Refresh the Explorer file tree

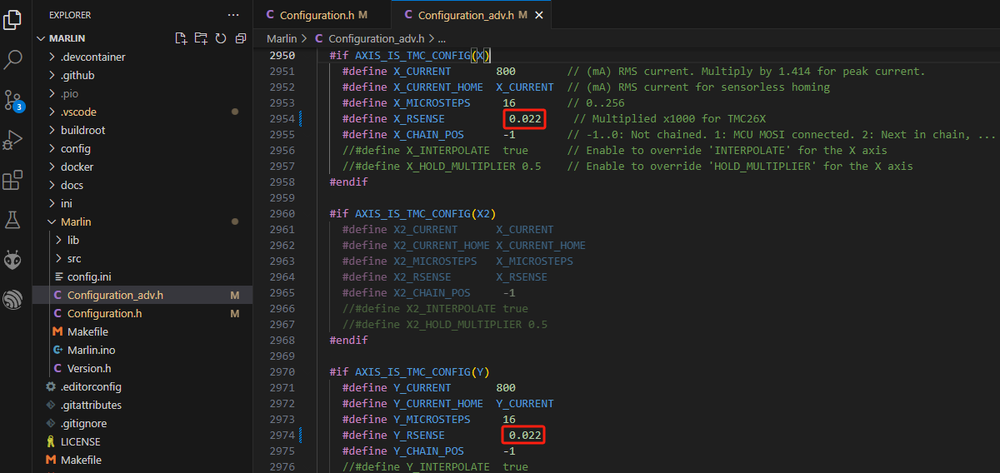(x=221, y=38)
